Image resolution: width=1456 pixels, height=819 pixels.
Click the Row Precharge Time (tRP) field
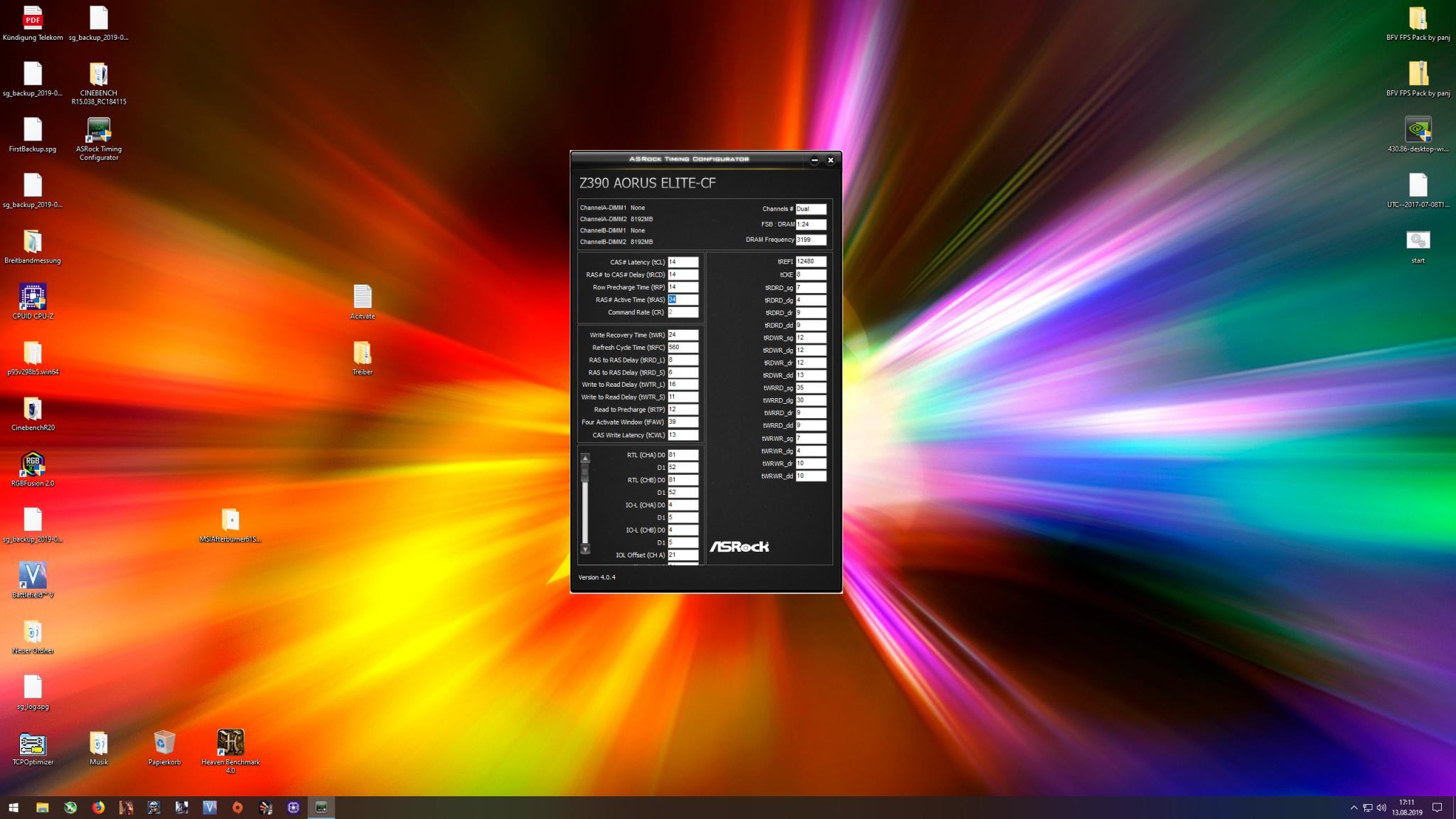(682, 287)
